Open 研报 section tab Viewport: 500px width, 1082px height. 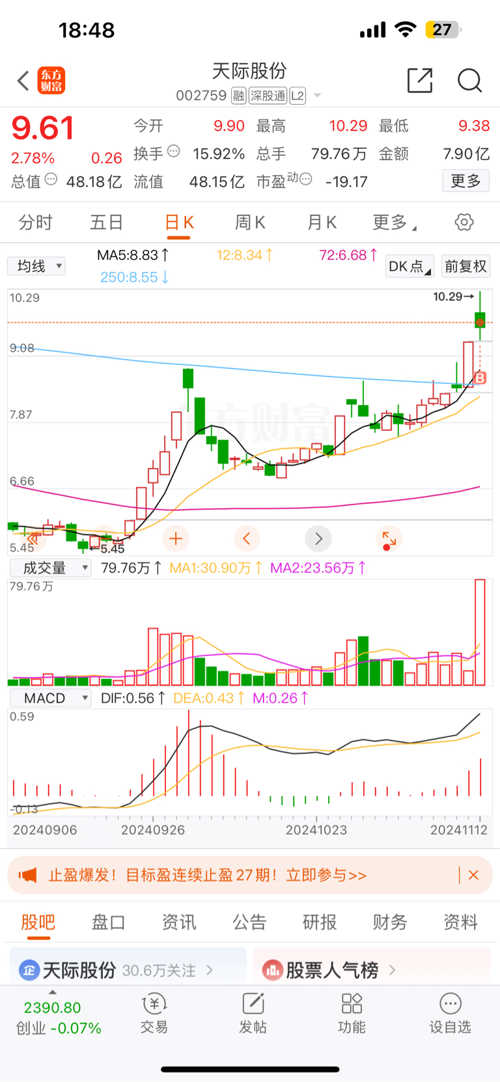[319, 922]
